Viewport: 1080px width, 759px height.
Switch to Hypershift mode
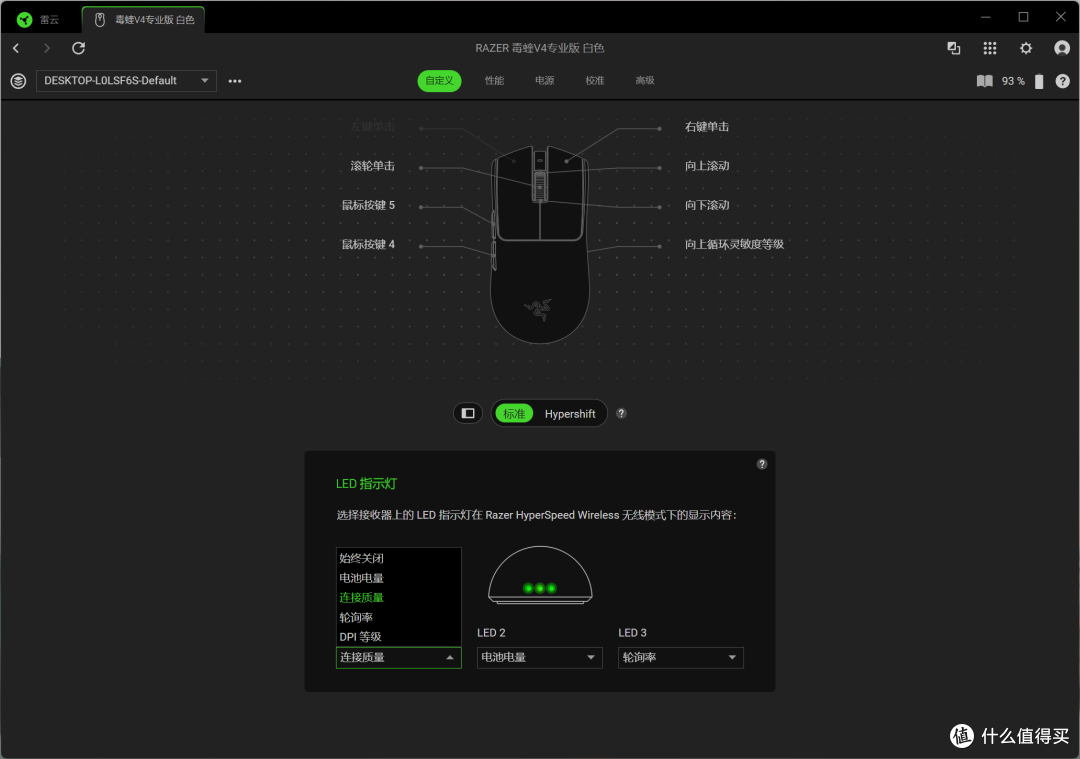570,414
